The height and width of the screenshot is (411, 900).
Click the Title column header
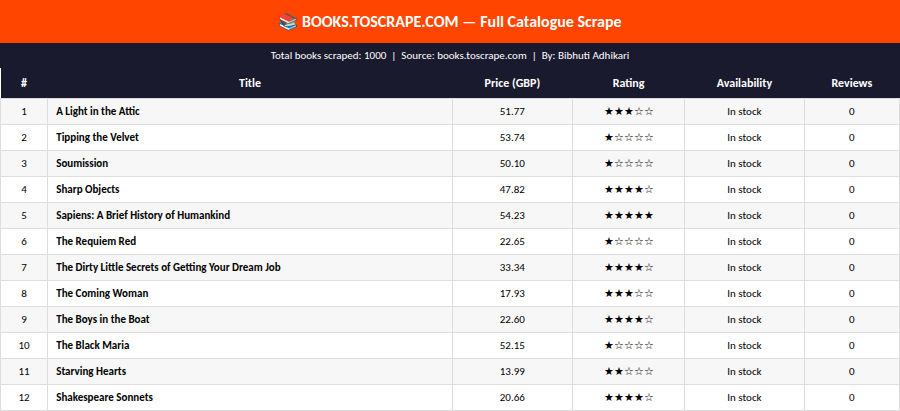250,83
